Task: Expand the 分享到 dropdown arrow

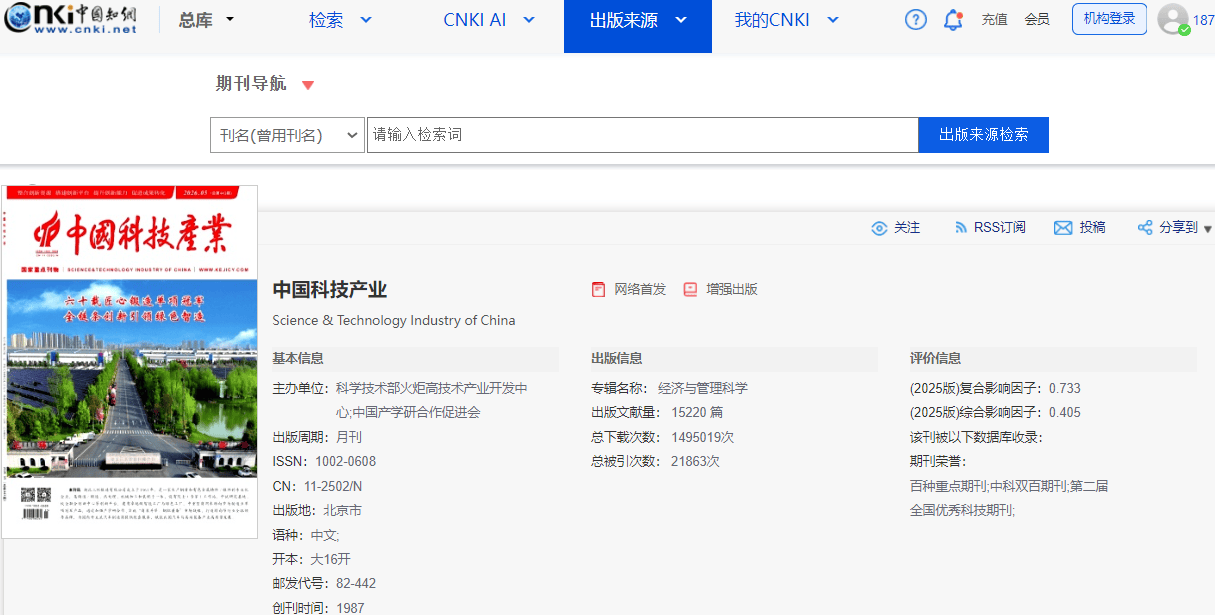Action: pyautogui.click(x=1208, y=229)
